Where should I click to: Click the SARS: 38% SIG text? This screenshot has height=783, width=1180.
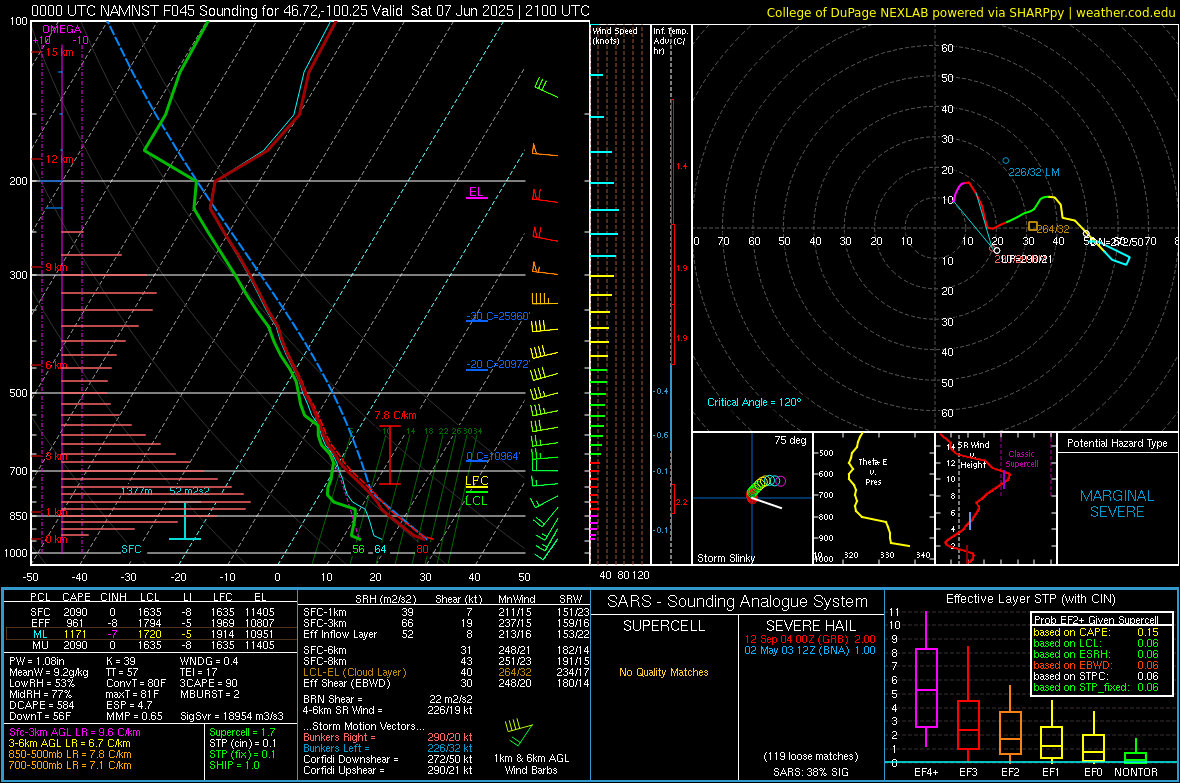(810, 772)
